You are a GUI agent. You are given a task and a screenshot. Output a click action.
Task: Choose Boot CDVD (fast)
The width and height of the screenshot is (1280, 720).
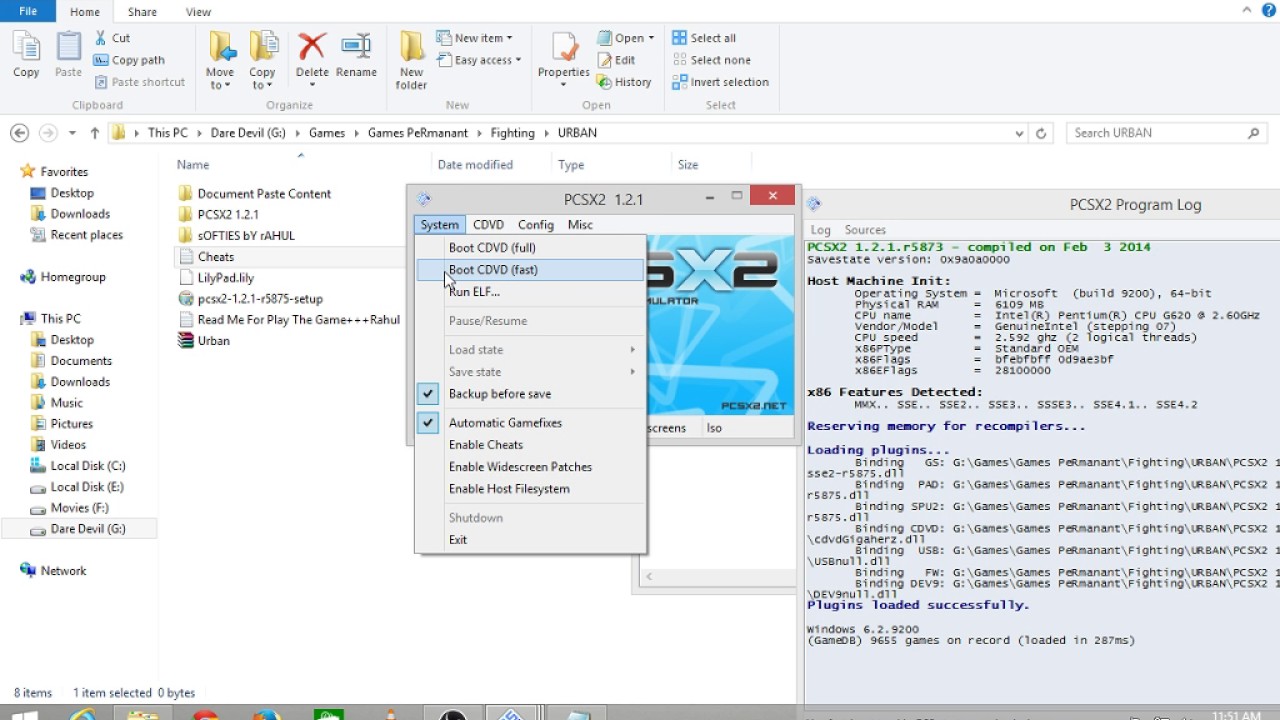point(530,270)
